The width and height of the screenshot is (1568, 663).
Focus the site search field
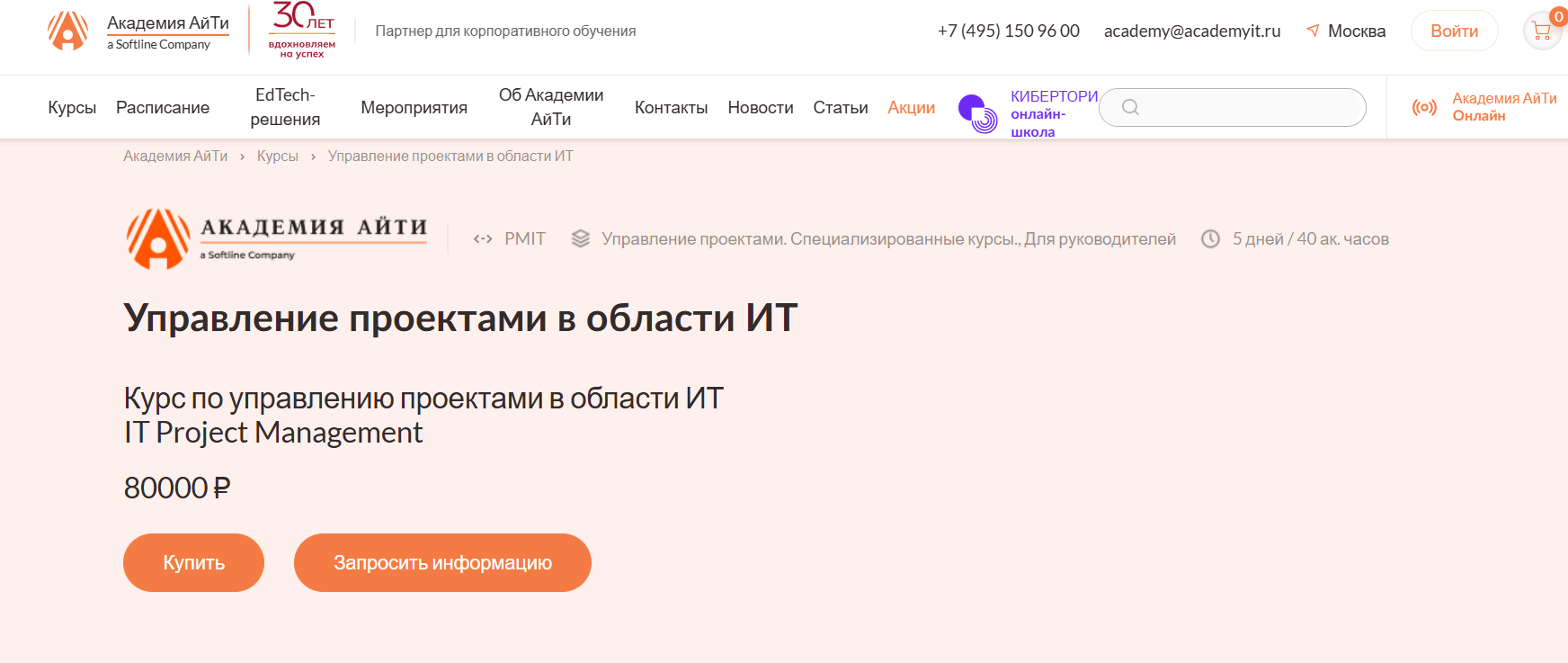coord(1250,107)
